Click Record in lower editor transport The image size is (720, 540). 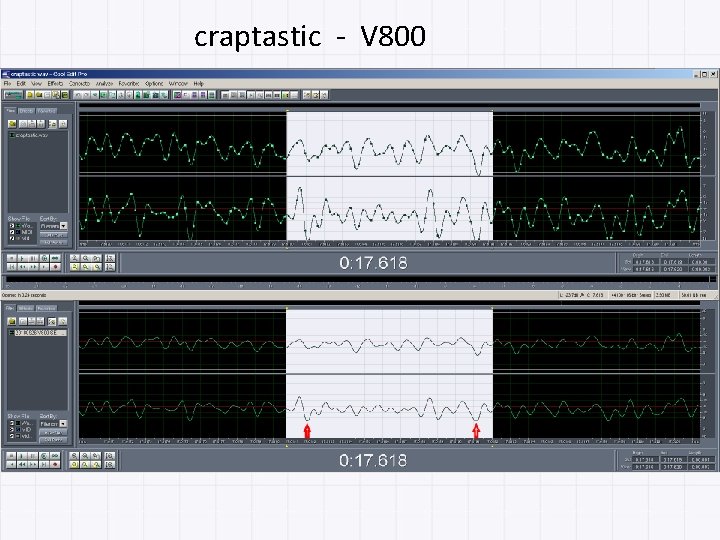[55, 465]
